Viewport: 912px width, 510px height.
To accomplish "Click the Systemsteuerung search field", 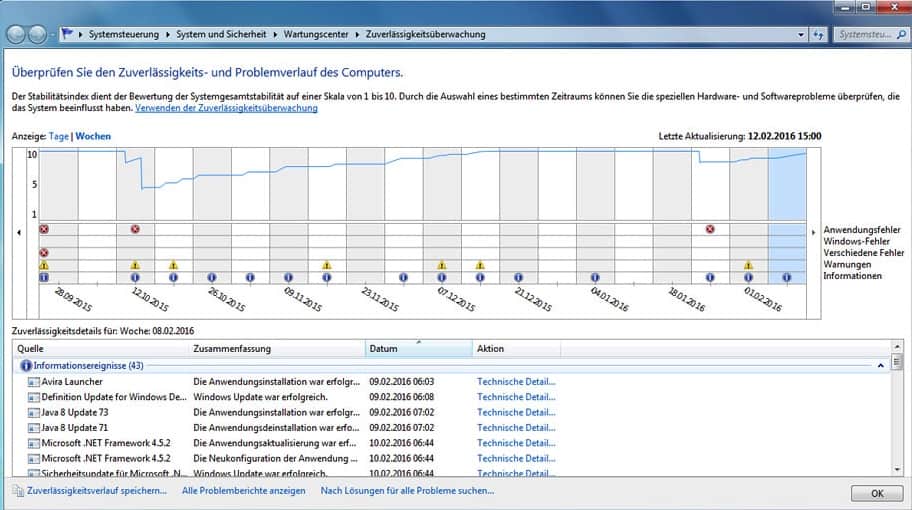I will click(x=868, y=34).
